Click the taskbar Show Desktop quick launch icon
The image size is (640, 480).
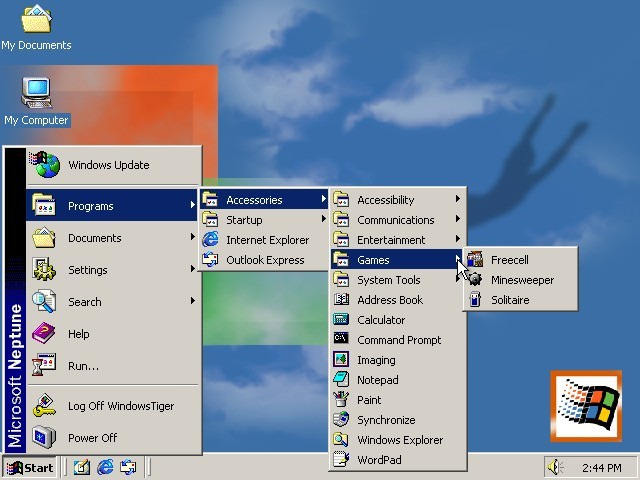(x=82, y=467)
